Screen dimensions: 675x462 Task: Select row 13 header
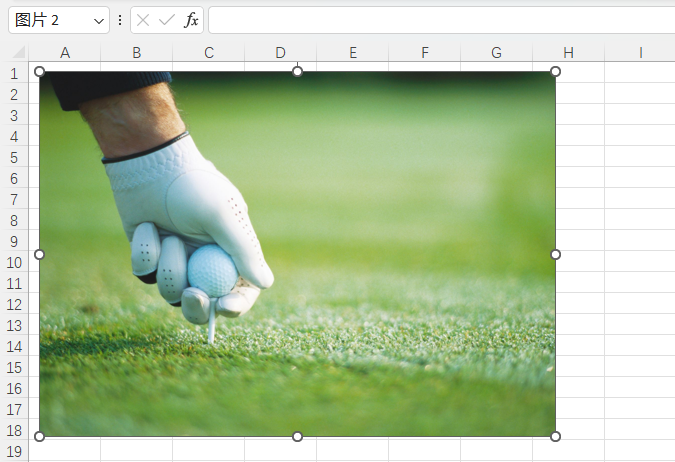14,326
